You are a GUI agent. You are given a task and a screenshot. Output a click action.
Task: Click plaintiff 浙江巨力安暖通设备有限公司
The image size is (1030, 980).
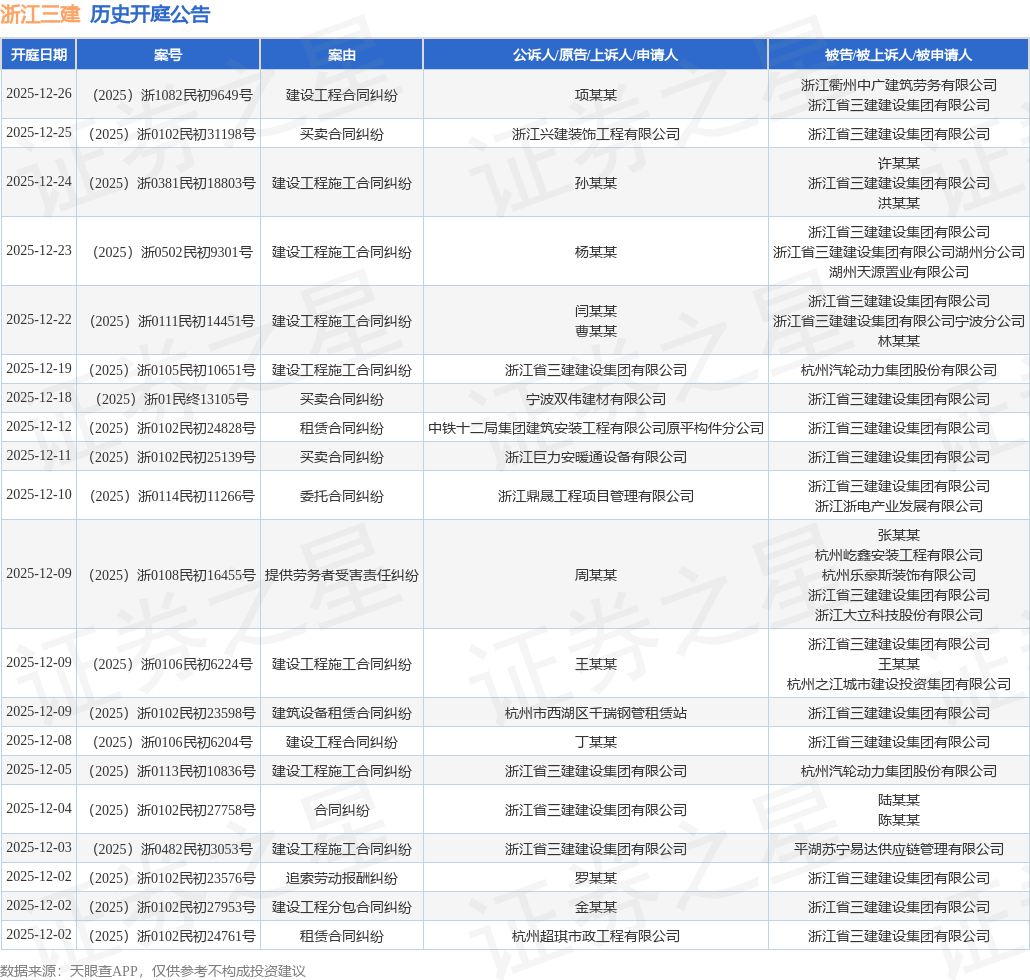click(596, 457)
